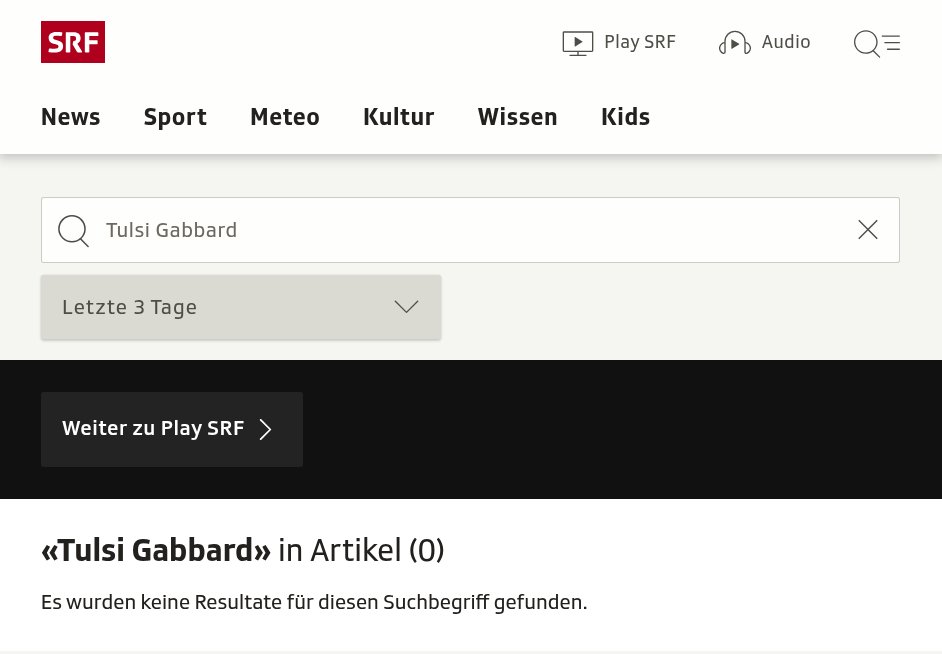The height and width of the screenshot is (654, 942).
Task: Focus the Tulsi Gabbard search field
Action: tap(470, 230)
